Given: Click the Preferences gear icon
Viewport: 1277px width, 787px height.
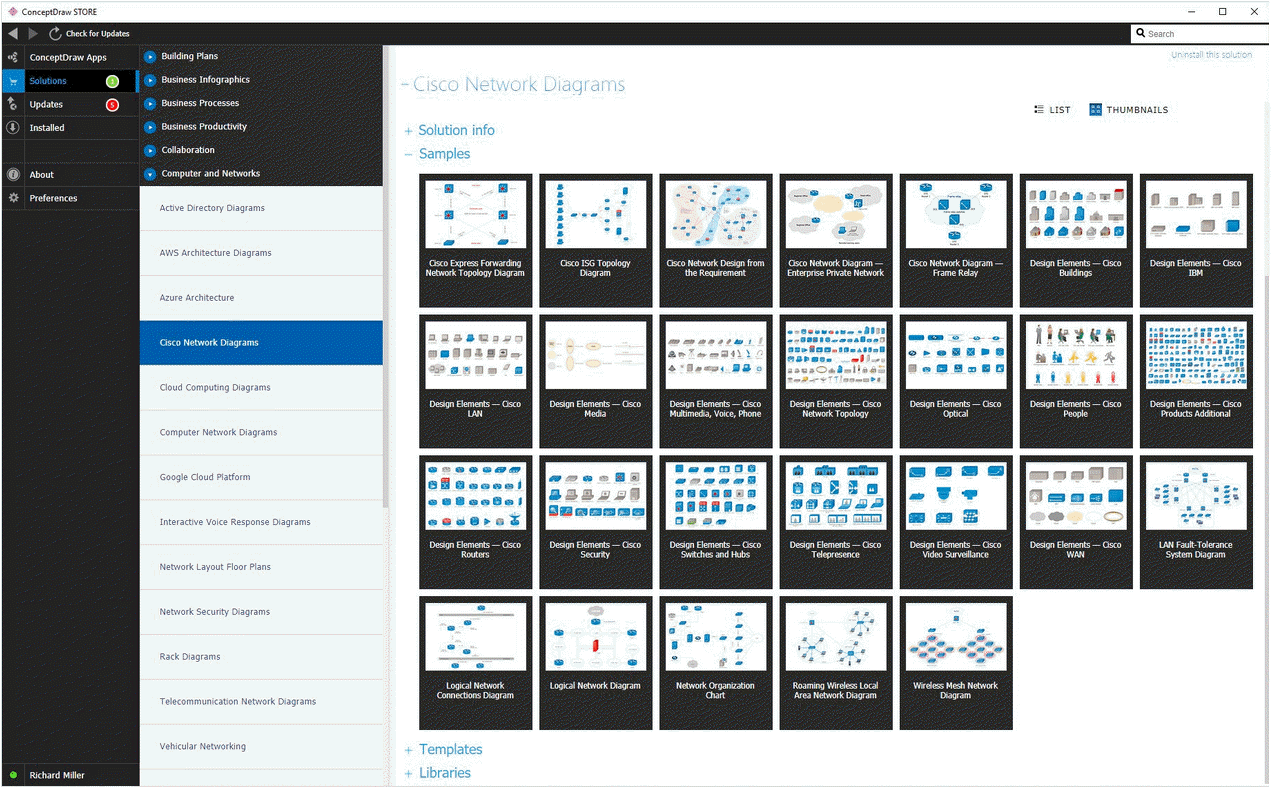Looking at the screenshot, I should pyautogui.click(x=13, y=198).
